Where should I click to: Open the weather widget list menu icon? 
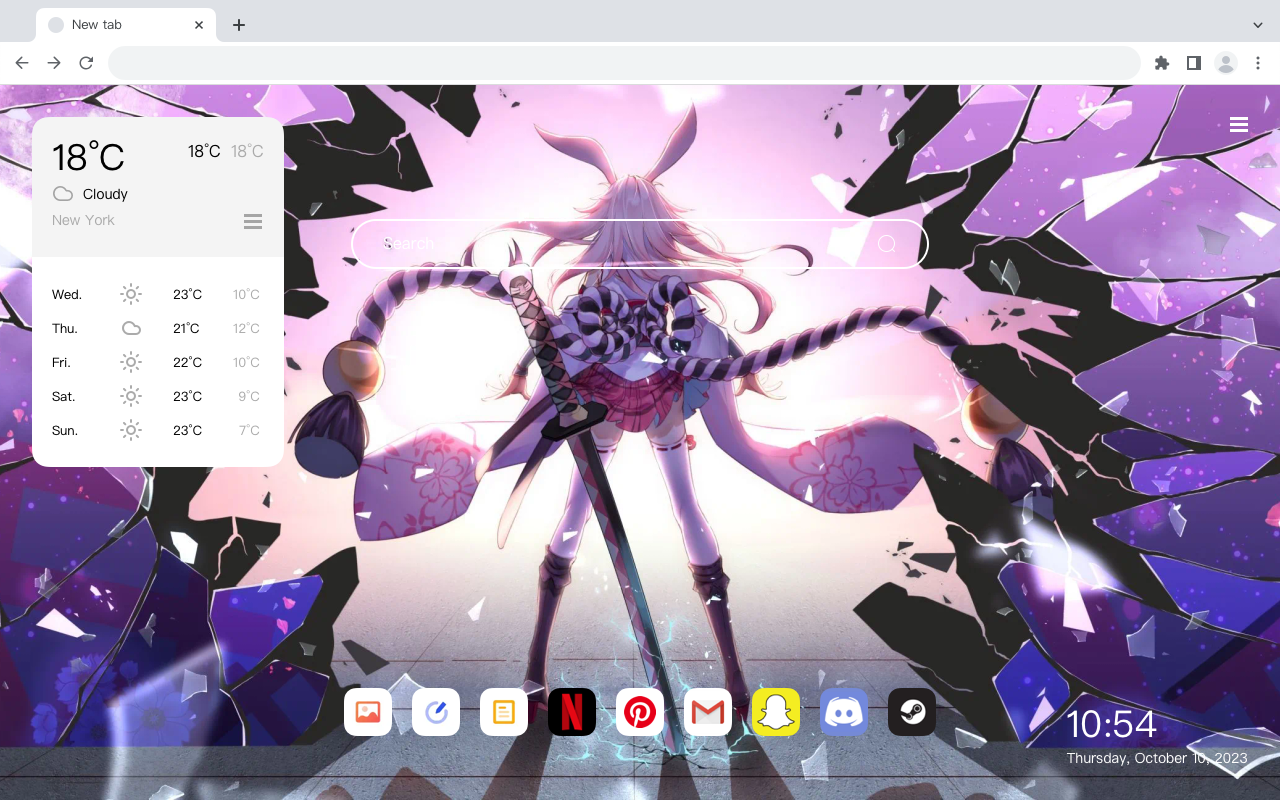pyautogui.click(x=253, y=221)
